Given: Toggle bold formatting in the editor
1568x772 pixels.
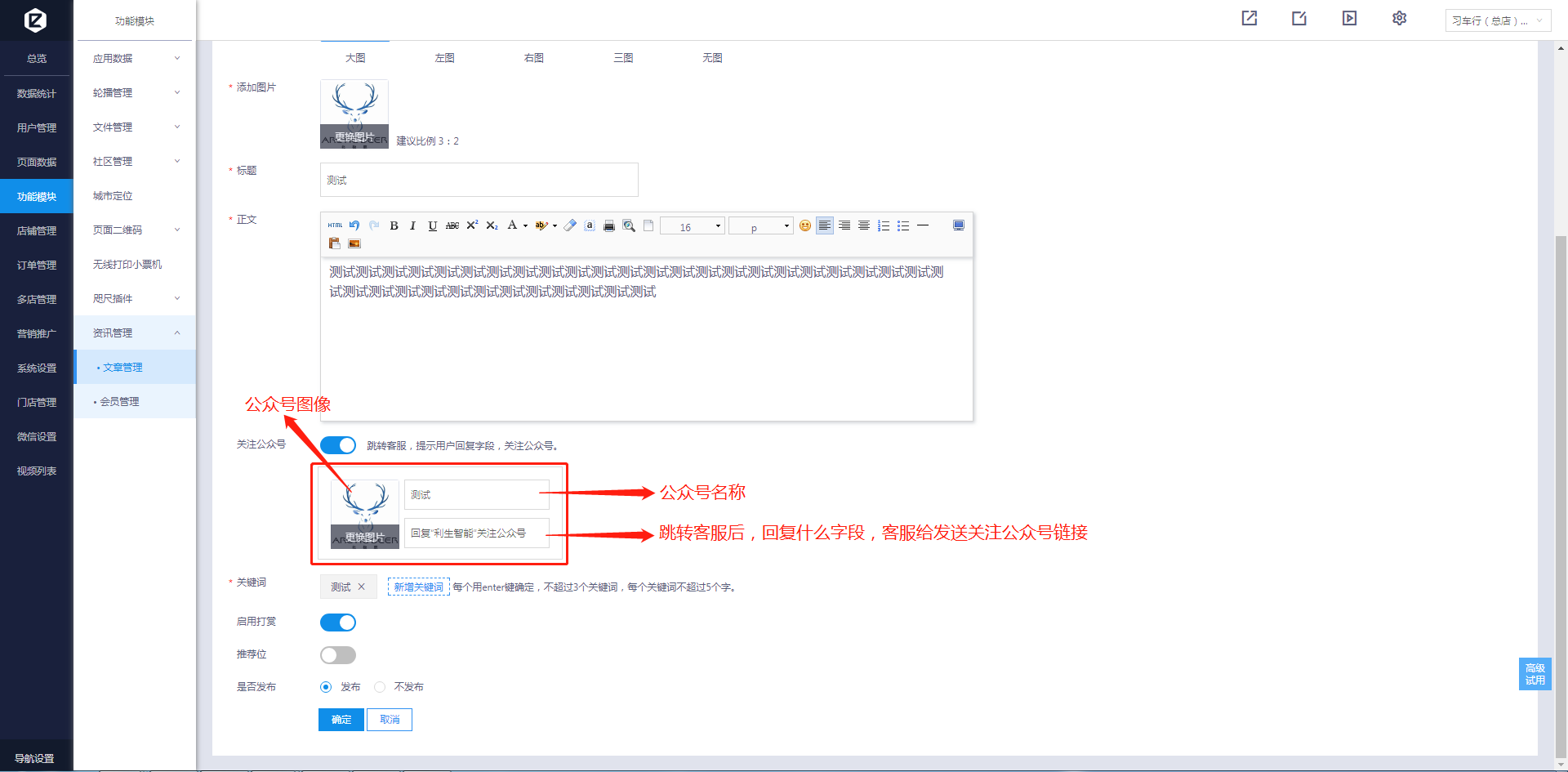Looking at the screenshot, I should (x=394, y=226).
